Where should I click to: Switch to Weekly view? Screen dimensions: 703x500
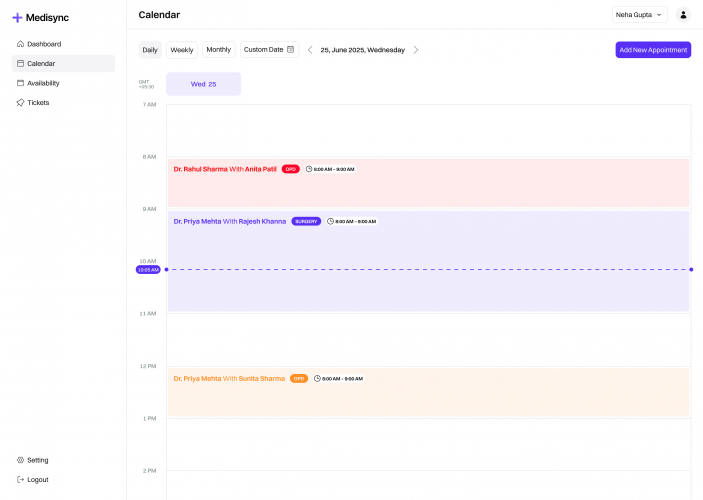point(182,50)
